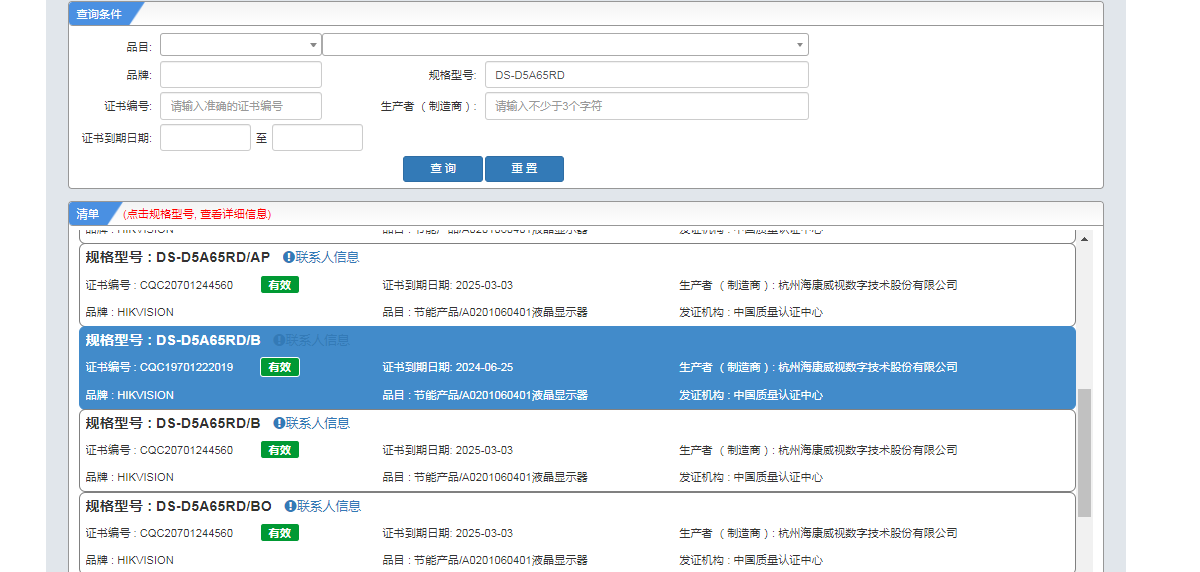Click the 重置 reset button
The width and height of the screenshot is (1200, 572).
pos(524,169)
